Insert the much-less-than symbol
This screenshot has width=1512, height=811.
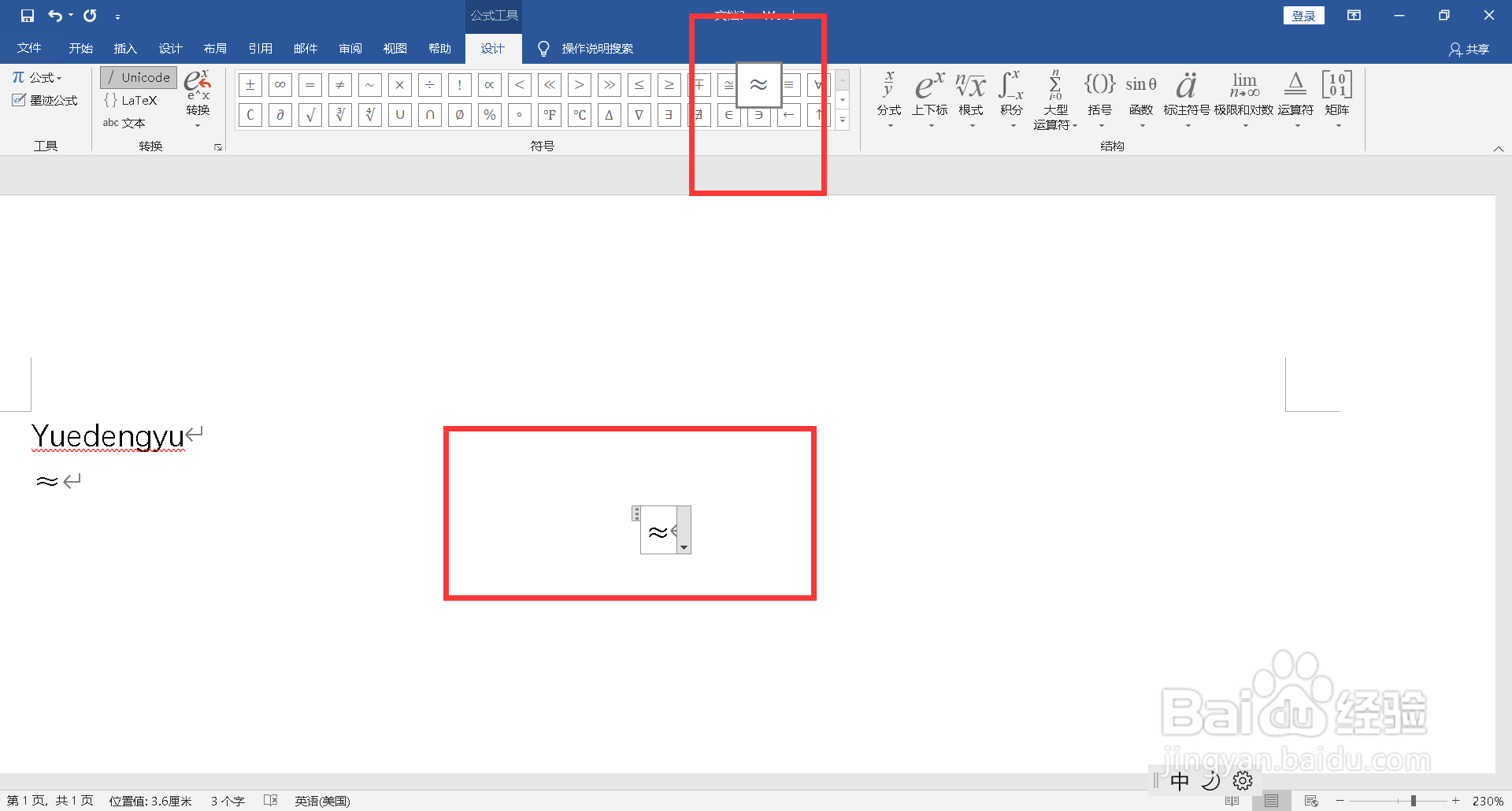pyautogui.click(x=549, y=85)
